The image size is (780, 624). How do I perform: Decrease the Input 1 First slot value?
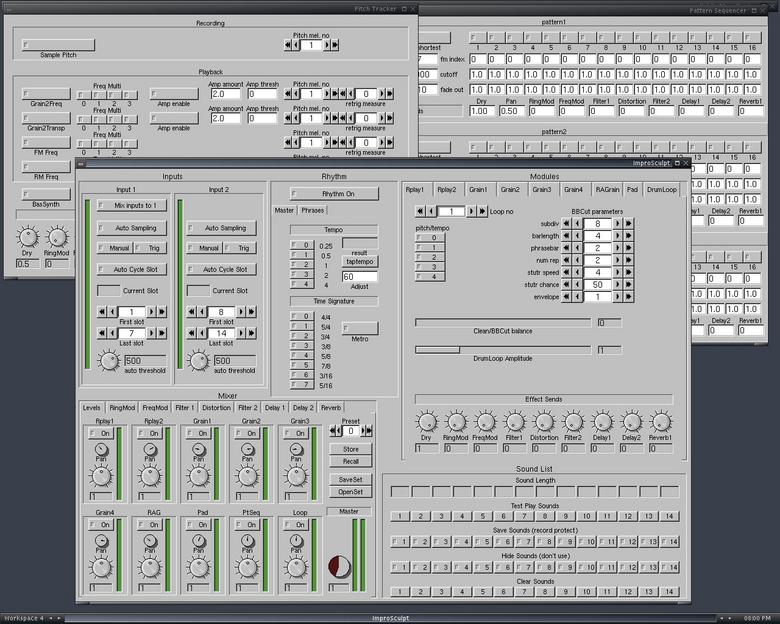click(110, 312)
